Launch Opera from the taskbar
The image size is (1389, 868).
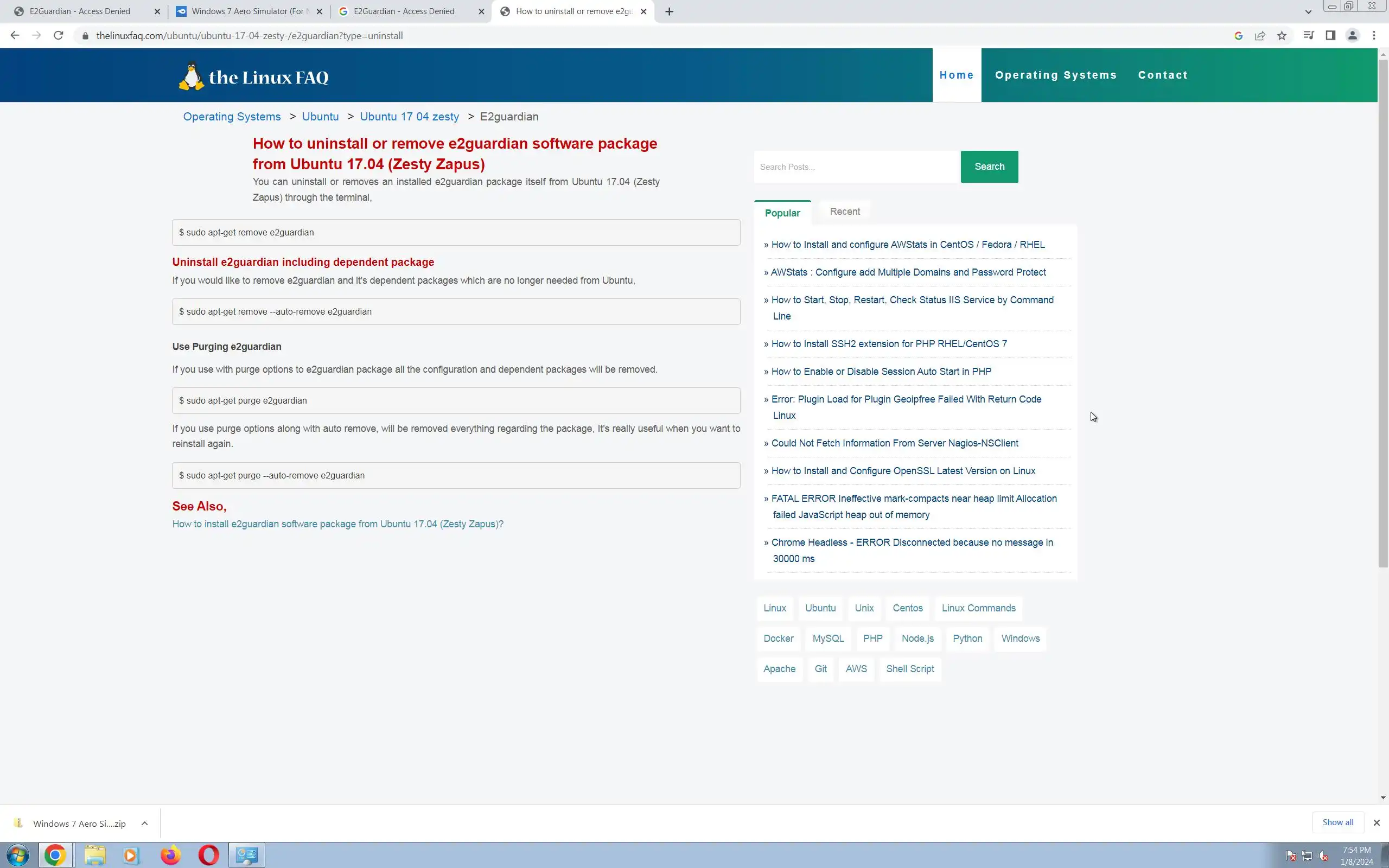pos(208,856)
